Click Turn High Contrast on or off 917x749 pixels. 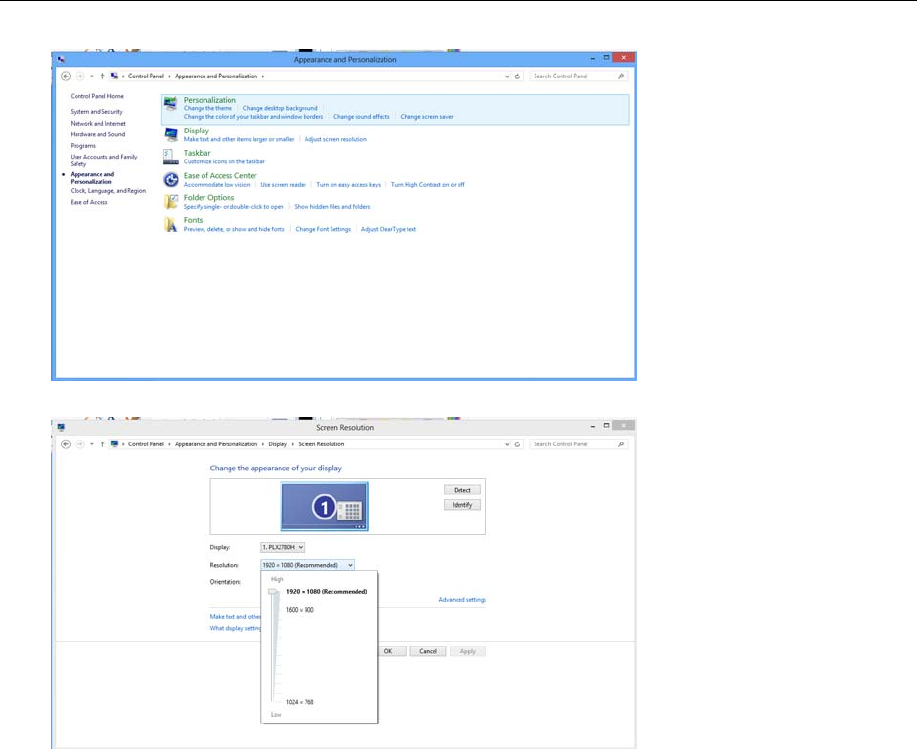tap(428, 185)
